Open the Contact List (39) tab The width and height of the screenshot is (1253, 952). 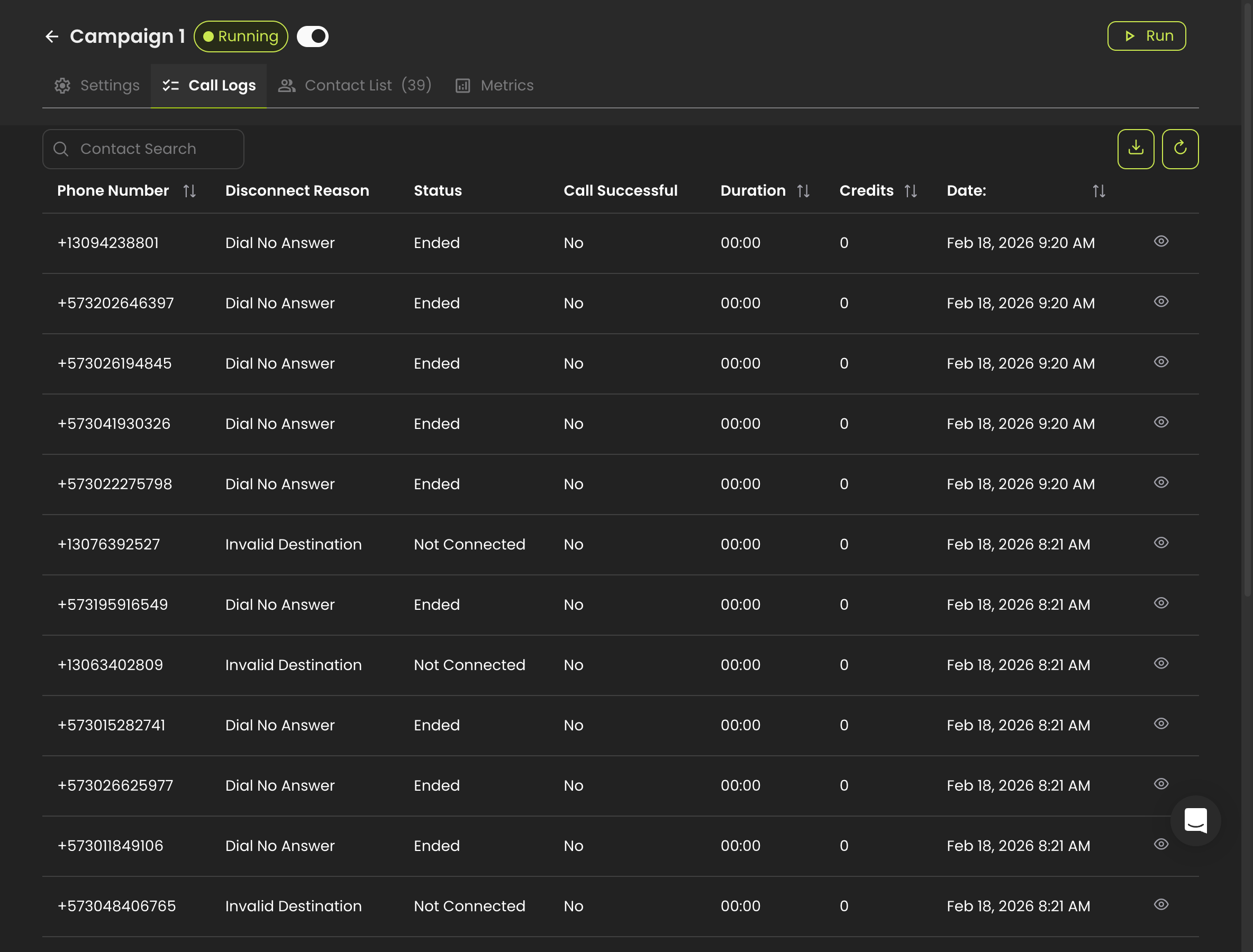(355, 86)
